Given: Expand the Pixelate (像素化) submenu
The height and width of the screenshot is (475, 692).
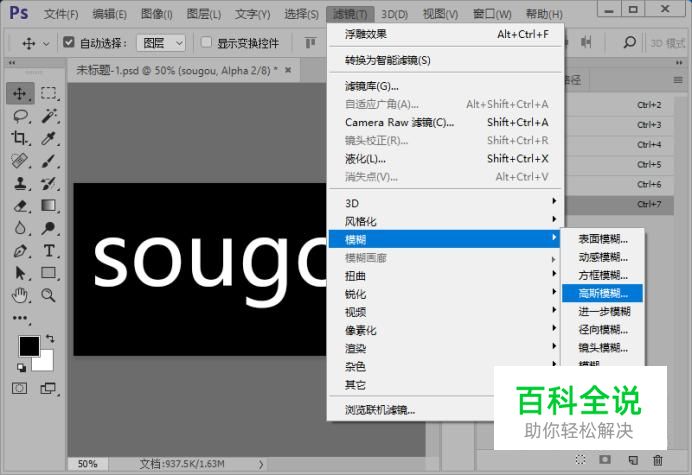Looking at the screenshot, I should click(x=445, y=330).
